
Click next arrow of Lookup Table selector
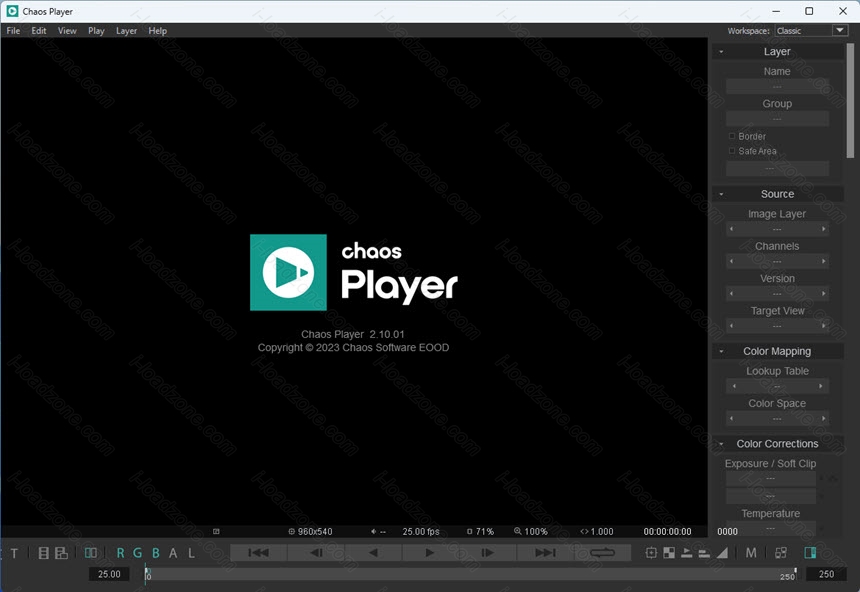(x=821, y=386)
